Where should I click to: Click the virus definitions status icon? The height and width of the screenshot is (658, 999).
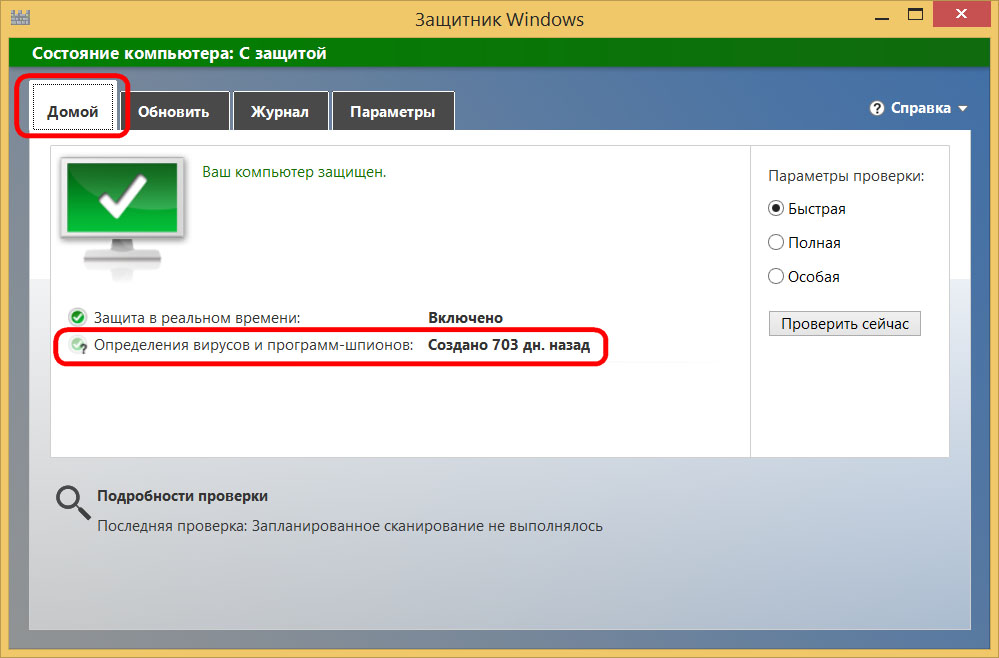pyautogui.click(x=78, y=345)
